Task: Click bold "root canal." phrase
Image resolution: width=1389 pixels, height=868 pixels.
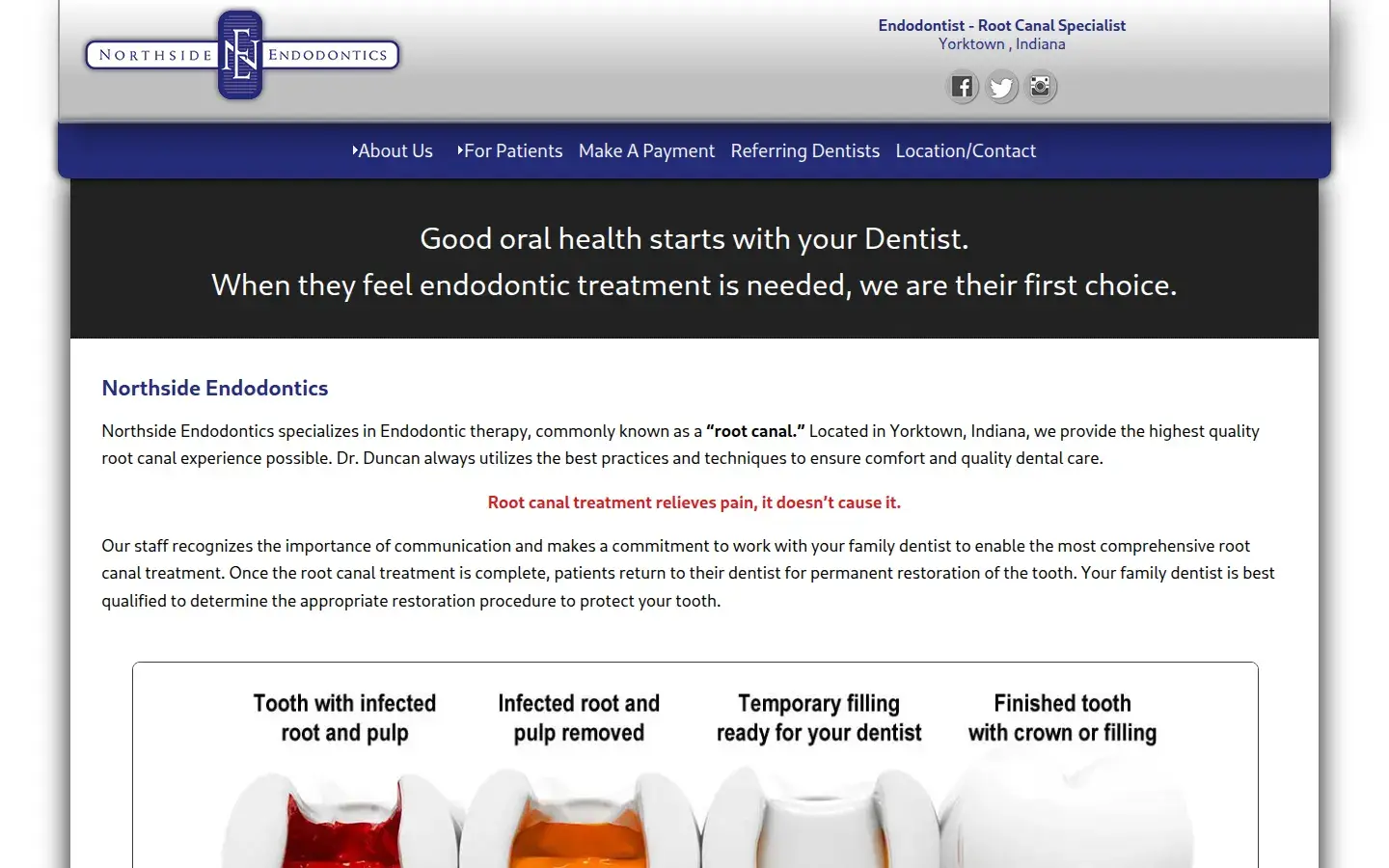Action: 755,431
